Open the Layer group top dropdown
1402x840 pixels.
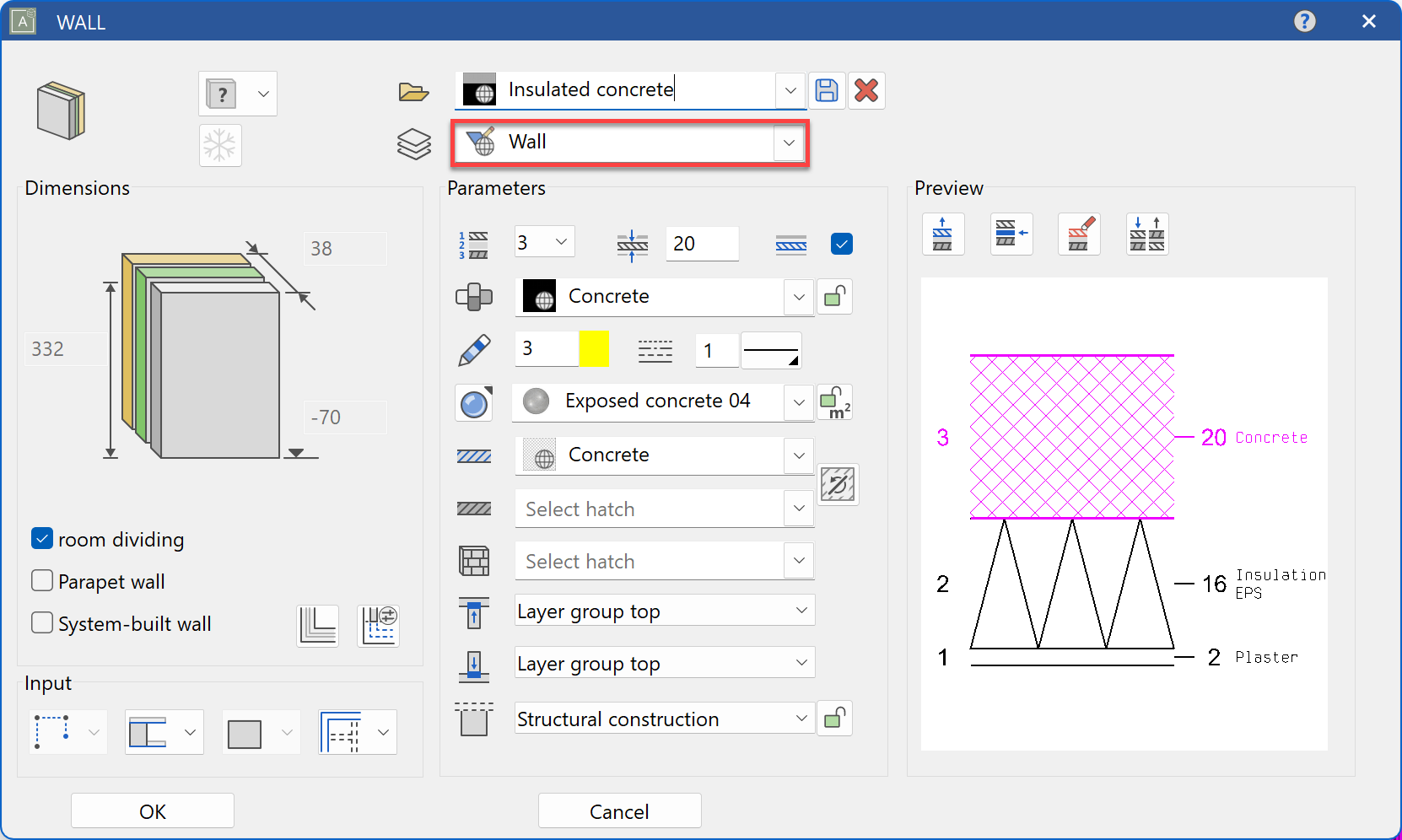coord(800,611)
